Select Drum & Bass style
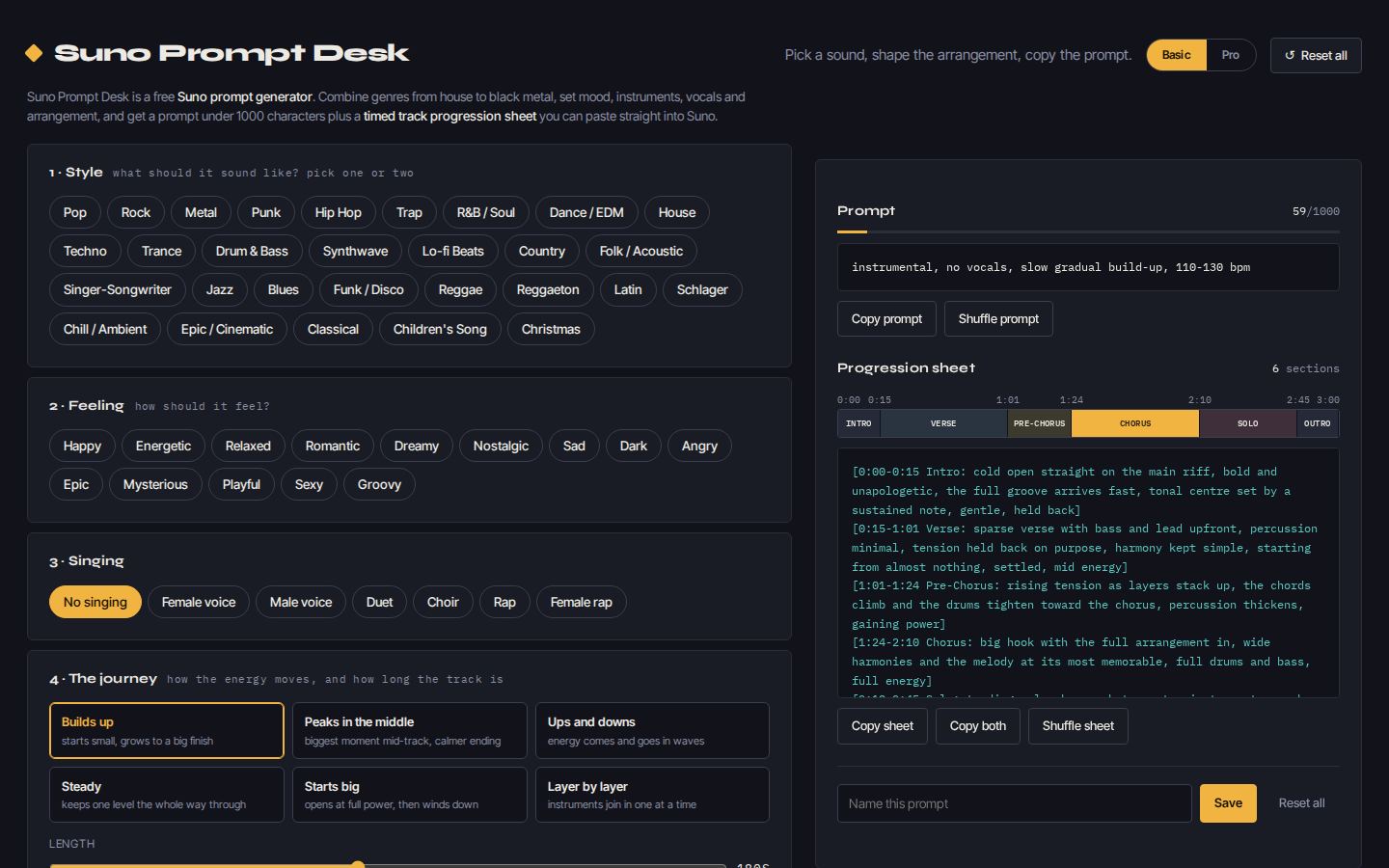The image size is (1389, 868). (252, 251)
